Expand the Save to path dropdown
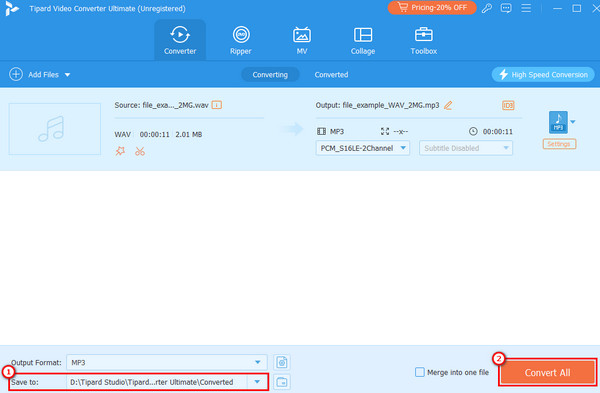This screenshot has height=393, width=600. (x=257, y=382)
